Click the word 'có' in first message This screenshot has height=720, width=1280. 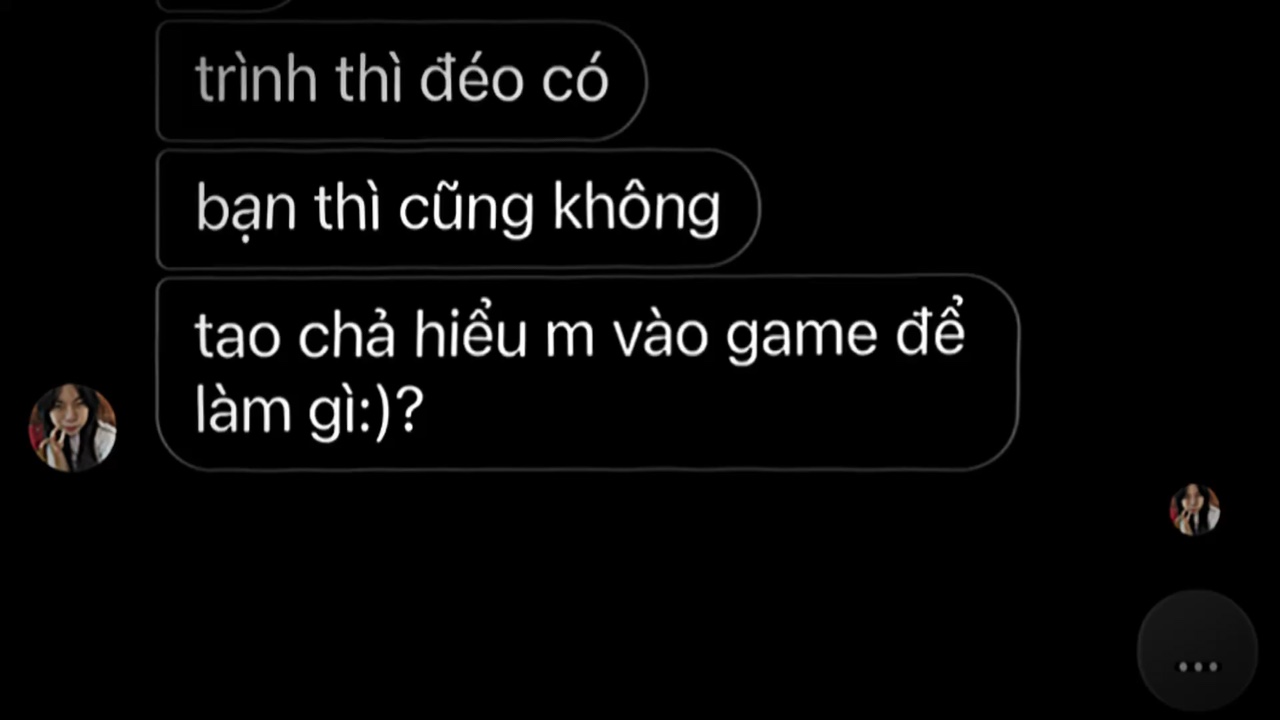(x=575, y=78)
